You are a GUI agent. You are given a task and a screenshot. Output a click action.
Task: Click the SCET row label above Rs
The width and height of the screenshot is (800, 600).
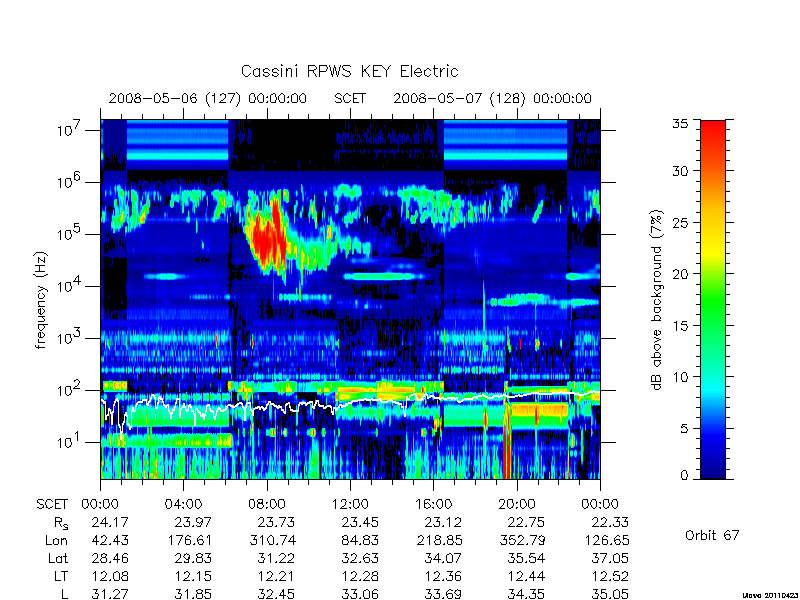point(52,505)
